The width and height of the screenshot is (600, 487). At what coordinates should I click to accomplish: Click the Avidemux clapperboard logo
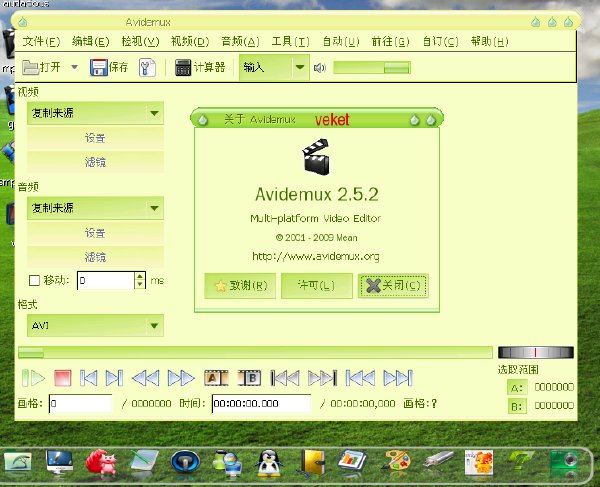tap(316, 156)
